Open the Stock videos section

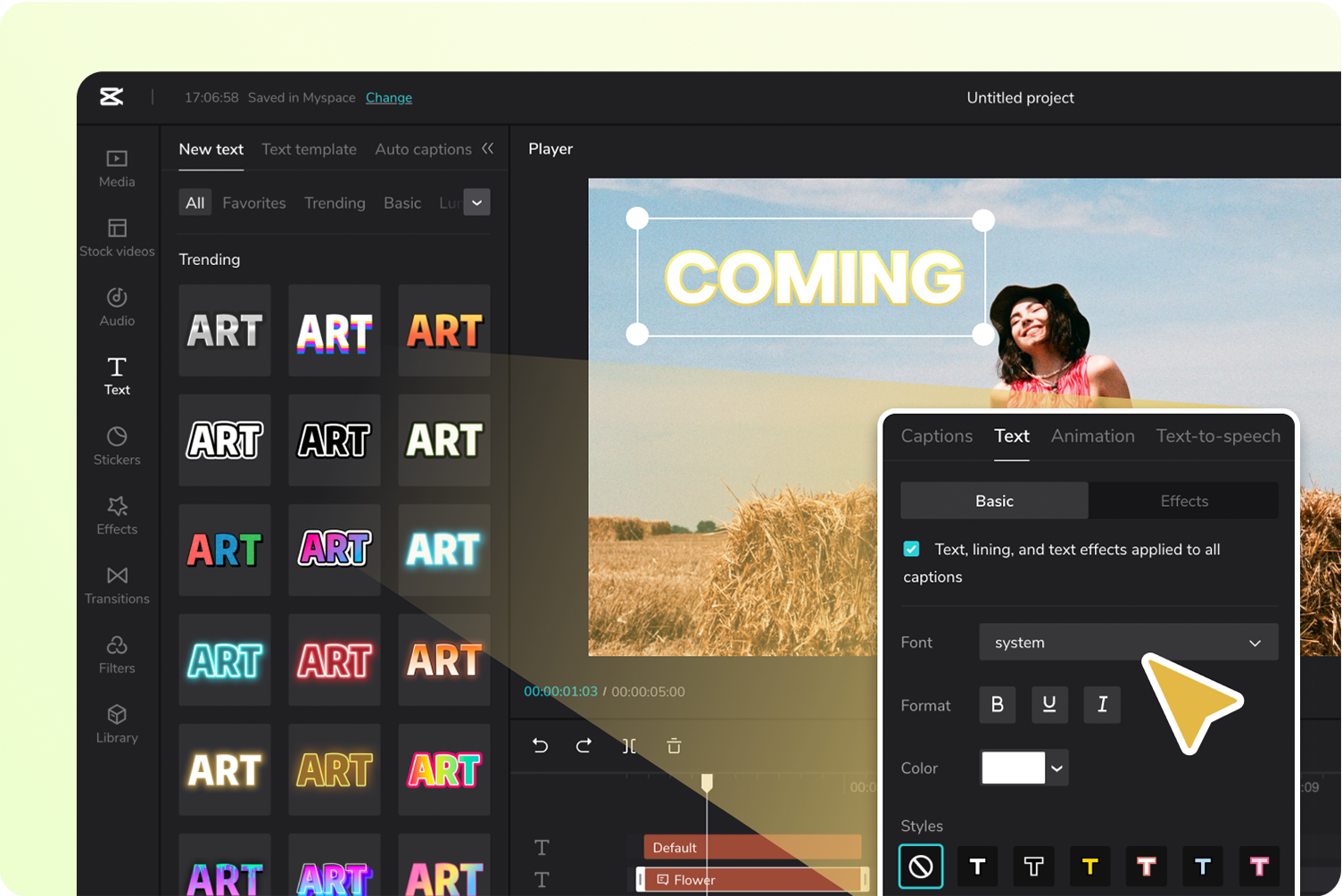coord(117,237)
